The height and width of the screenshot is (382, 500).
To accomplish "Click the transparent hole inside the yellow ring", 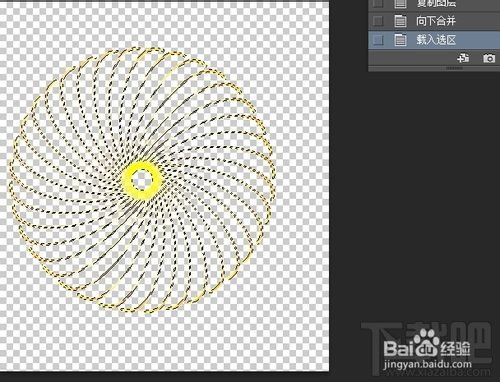I will tap(142, 180).
